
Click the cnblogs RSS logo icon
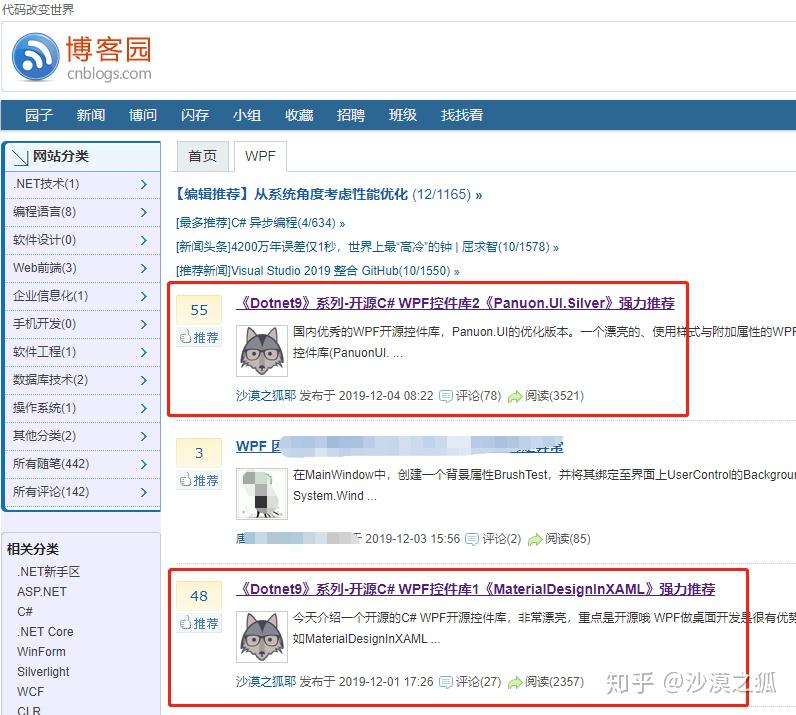click(36, 57)
